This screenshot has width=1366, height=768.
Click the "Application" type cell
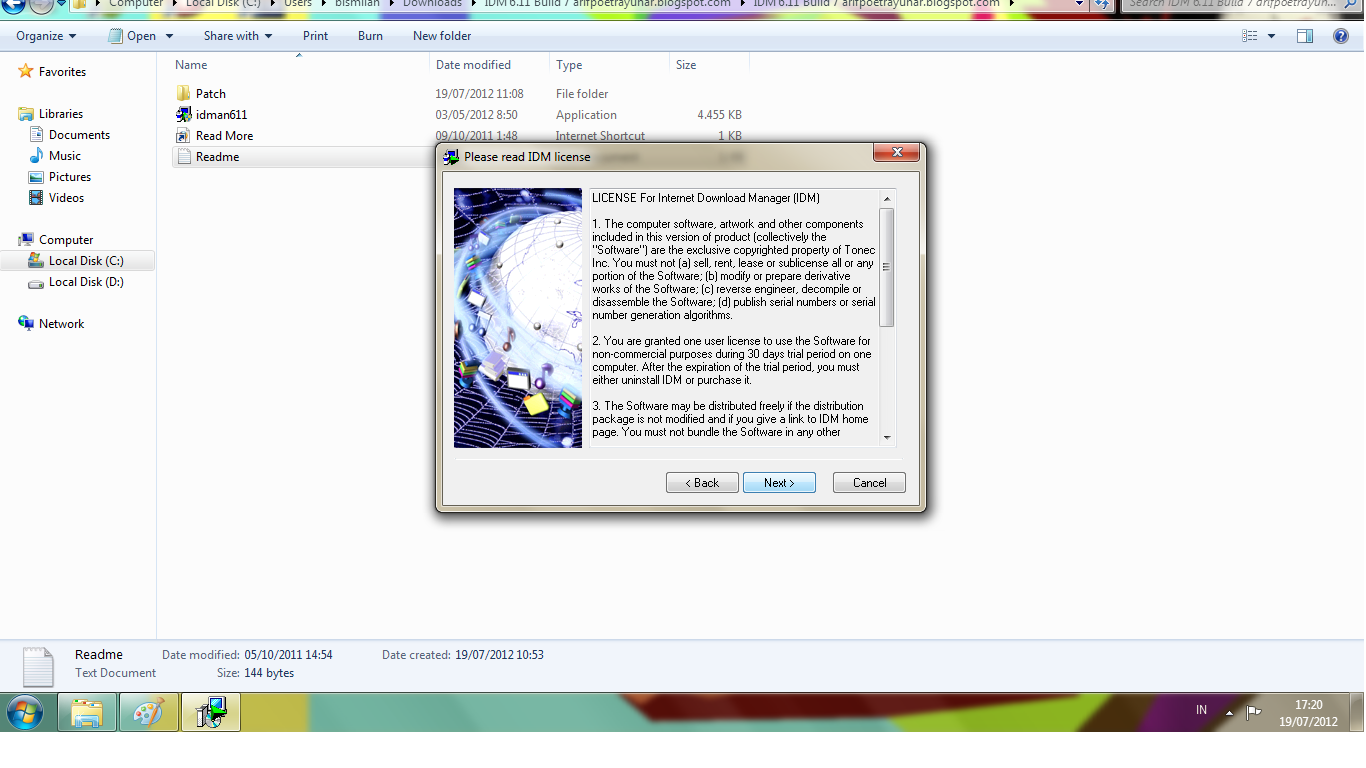point(586,115)
